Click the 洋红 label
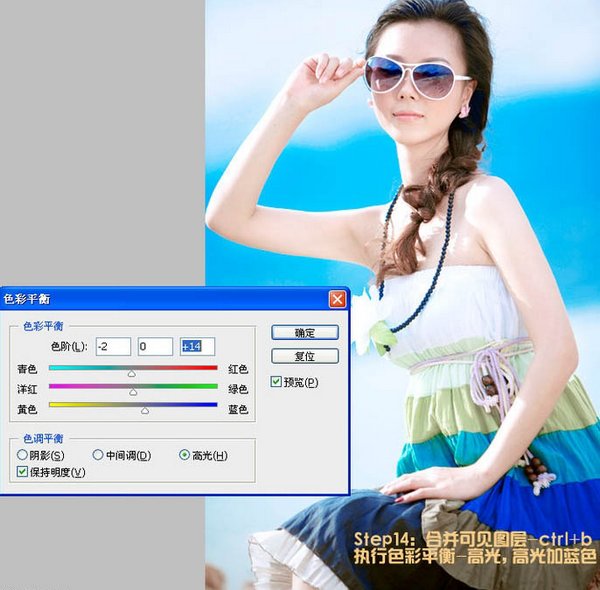The image size is (600, 590). click(x=27, y=389)
